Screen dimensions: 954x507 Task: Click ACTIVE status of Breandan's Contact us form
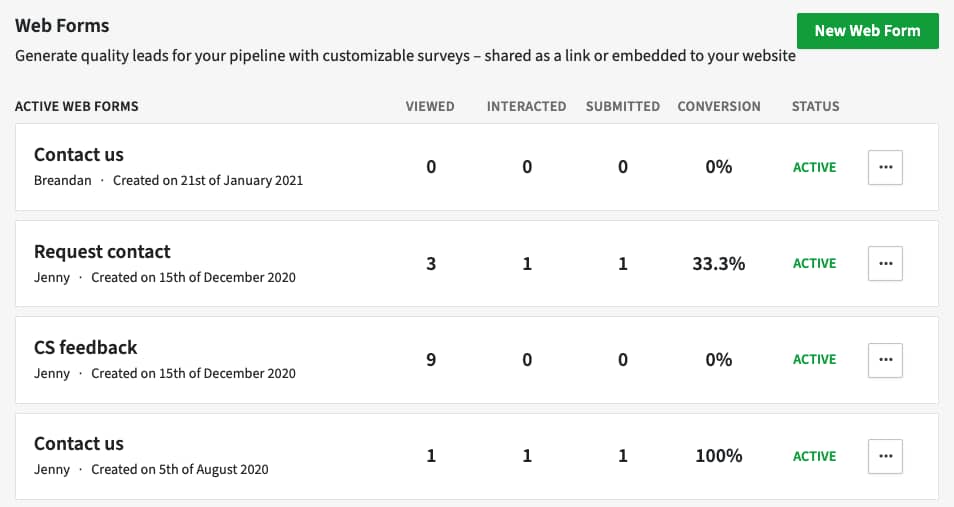tap(815, 167)
